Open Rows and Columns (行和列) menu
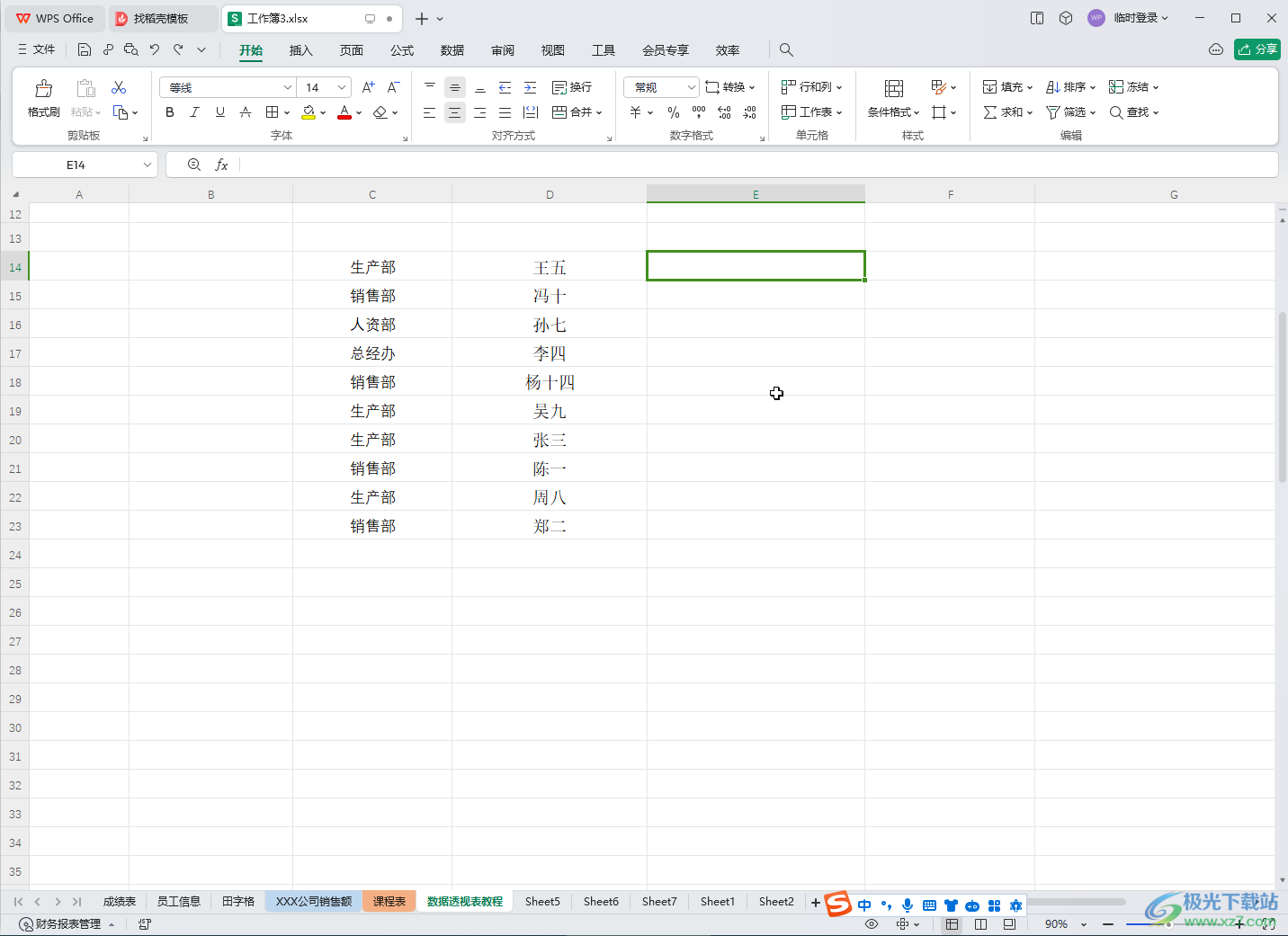This screenshot has height=936, width=1288. [x=811, y=87]
